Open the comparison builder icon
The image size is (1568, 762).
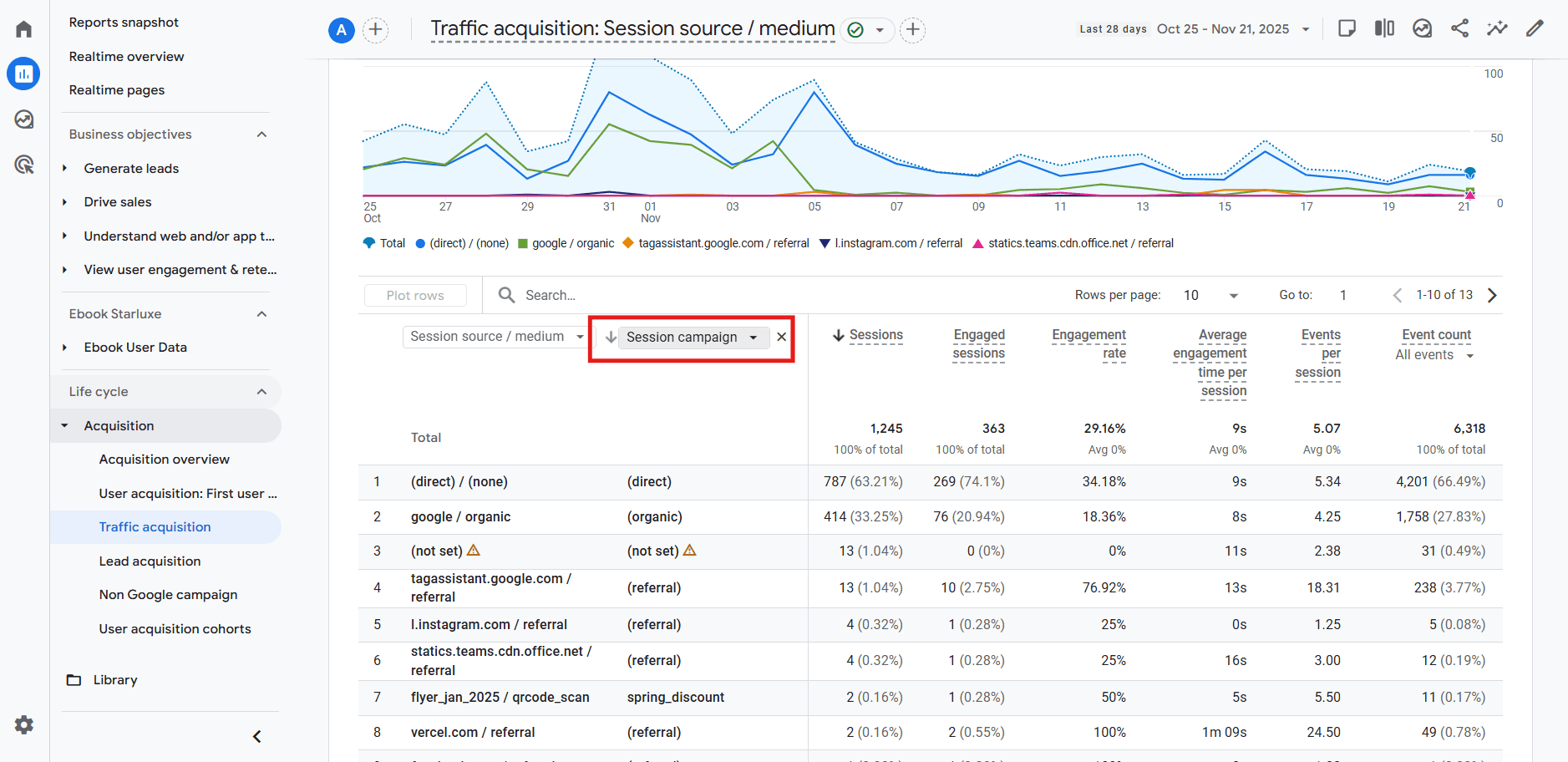[x=1384, y=28]
